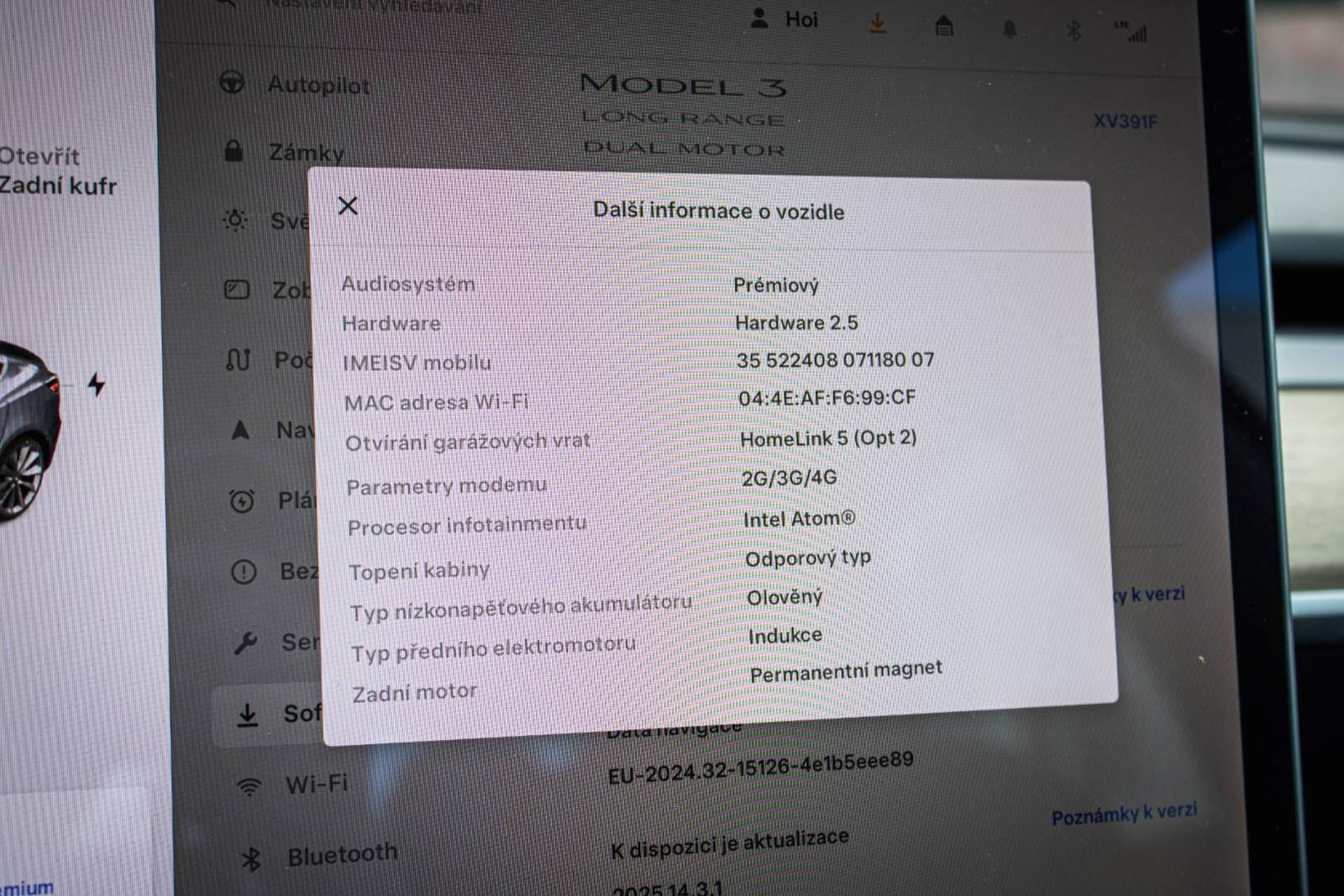Close the Další informace o vozidle dialog
Screen dimensions: 1344x896
(348, 206)
